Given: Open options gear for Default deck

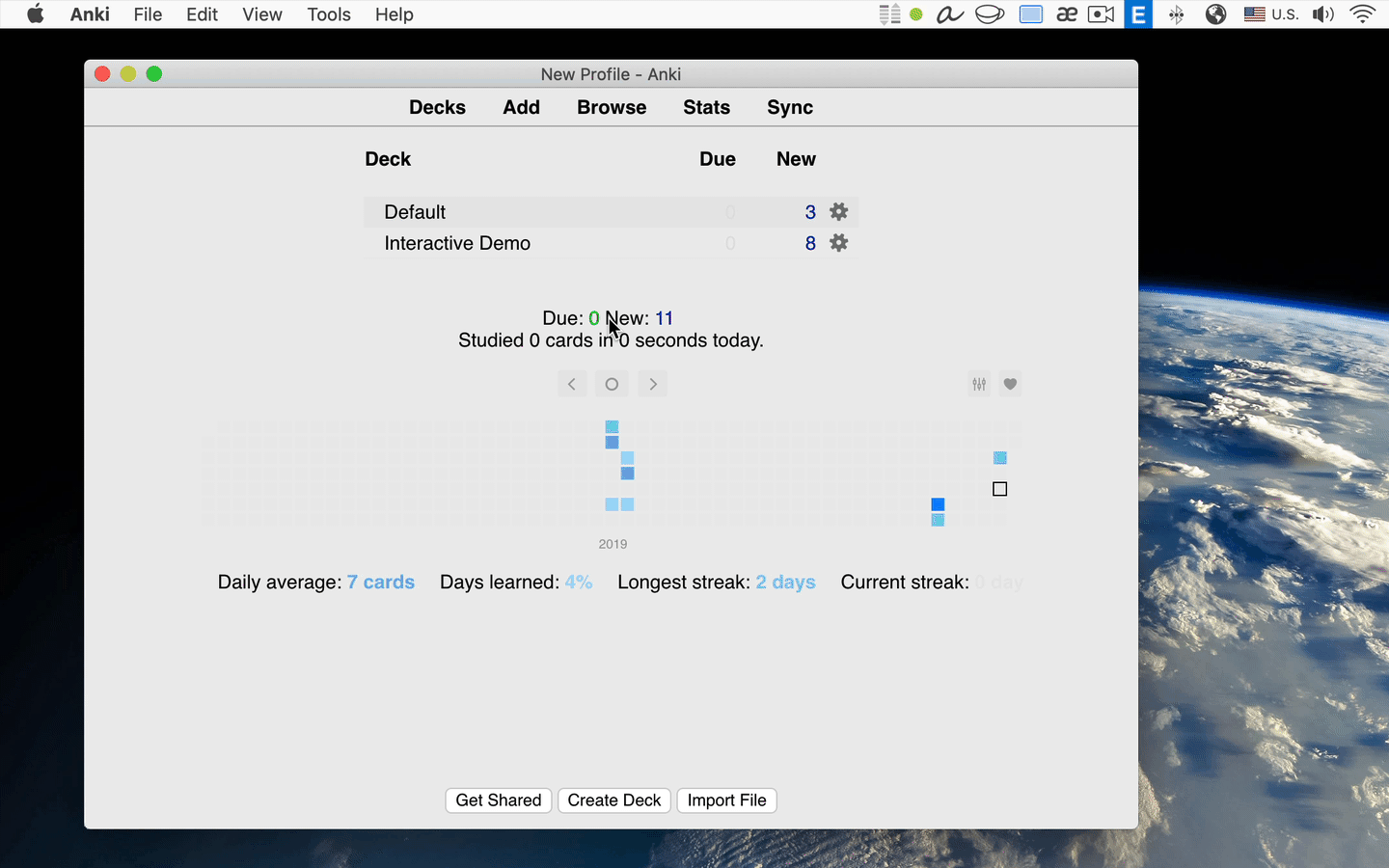Looking at the screenshot, I should pyautogui.click(x=839, y=211).
